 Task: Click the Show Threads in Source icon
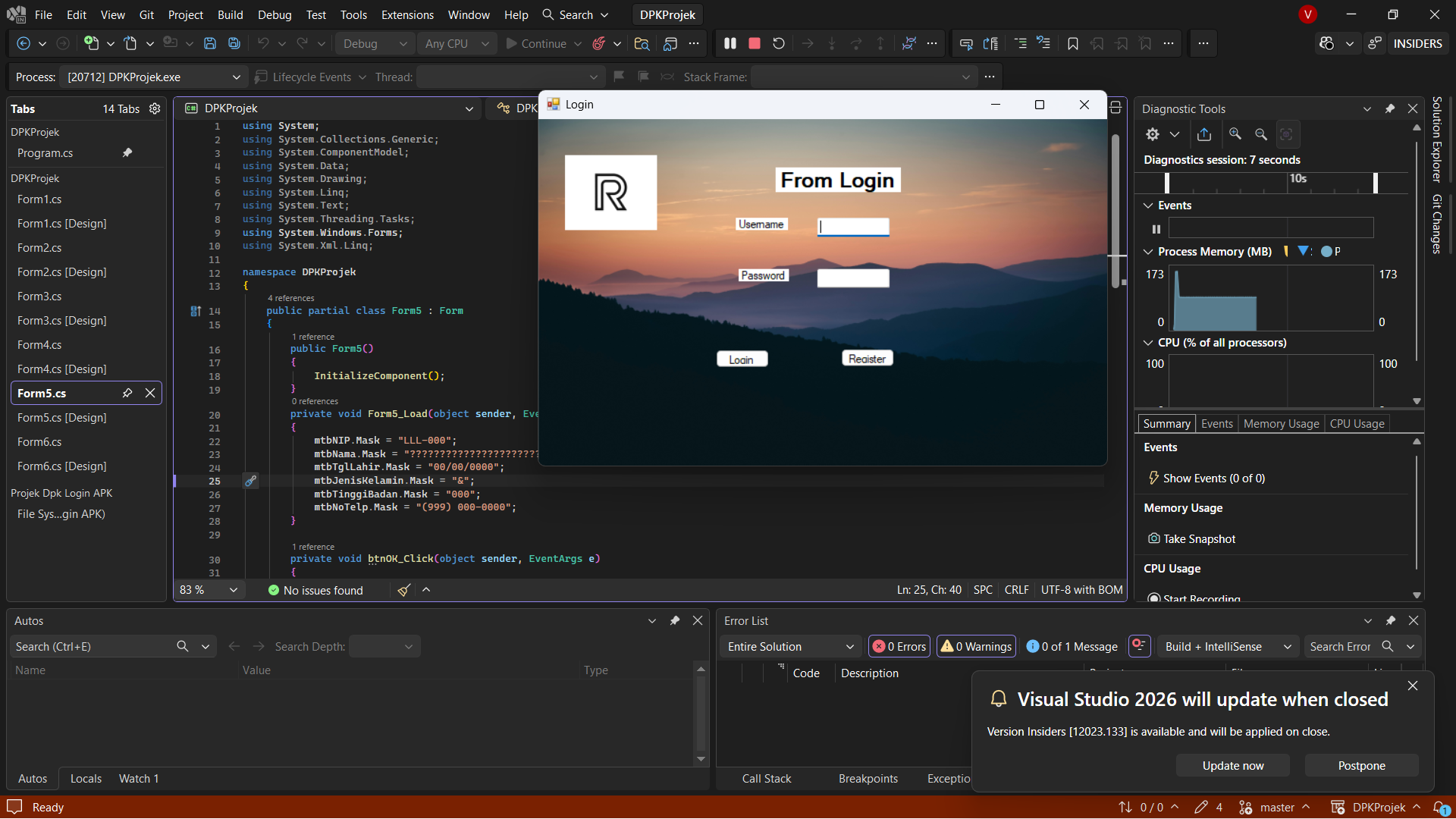908,44
